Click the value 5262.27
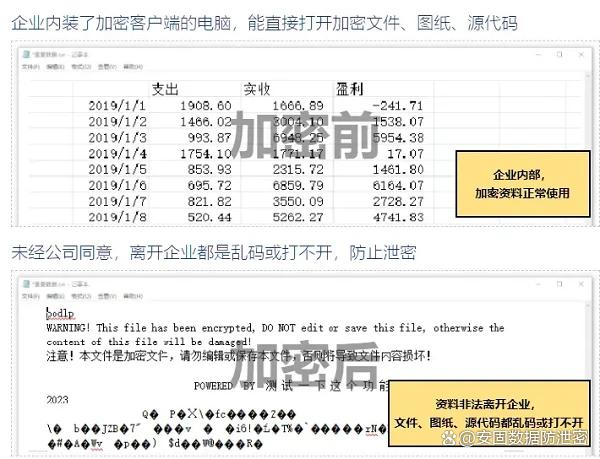The image size is (600, 459). point(298,217)
